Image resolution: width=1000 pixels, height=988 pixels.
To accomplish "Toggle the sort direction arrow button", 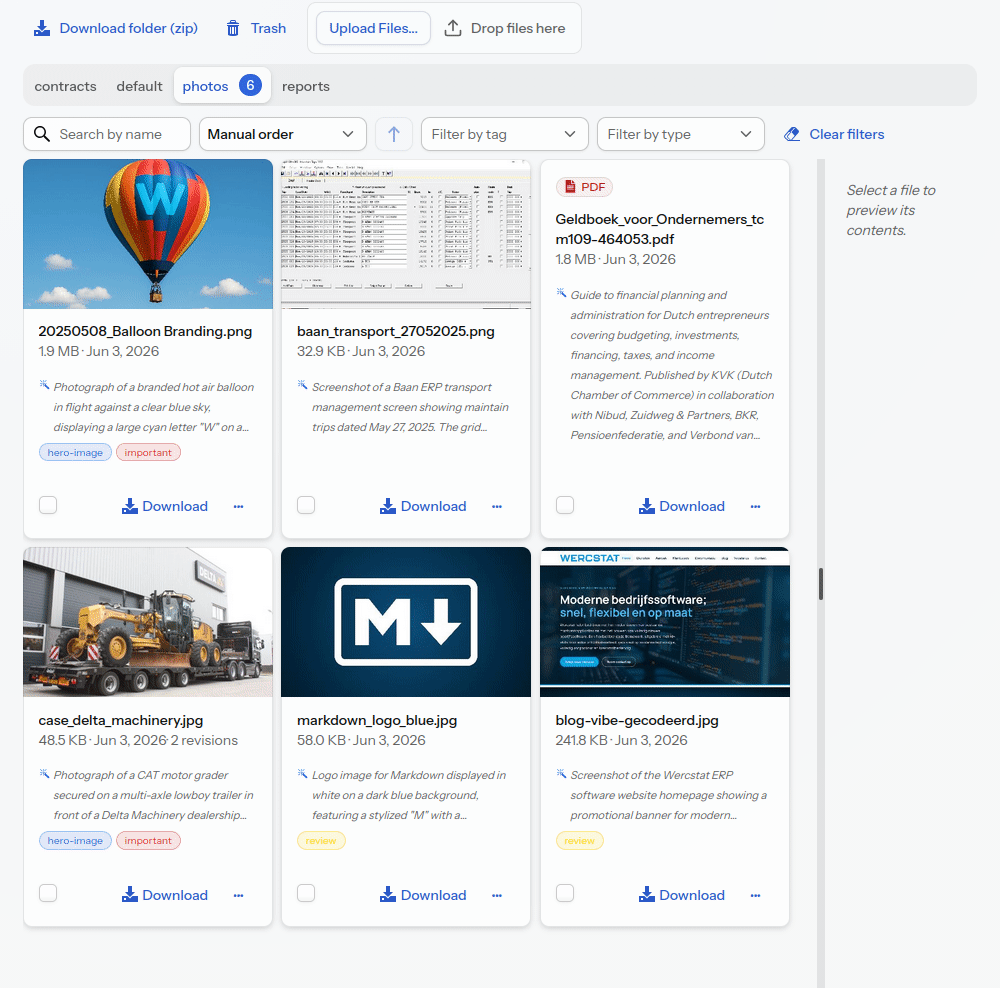I will point(393,134).
